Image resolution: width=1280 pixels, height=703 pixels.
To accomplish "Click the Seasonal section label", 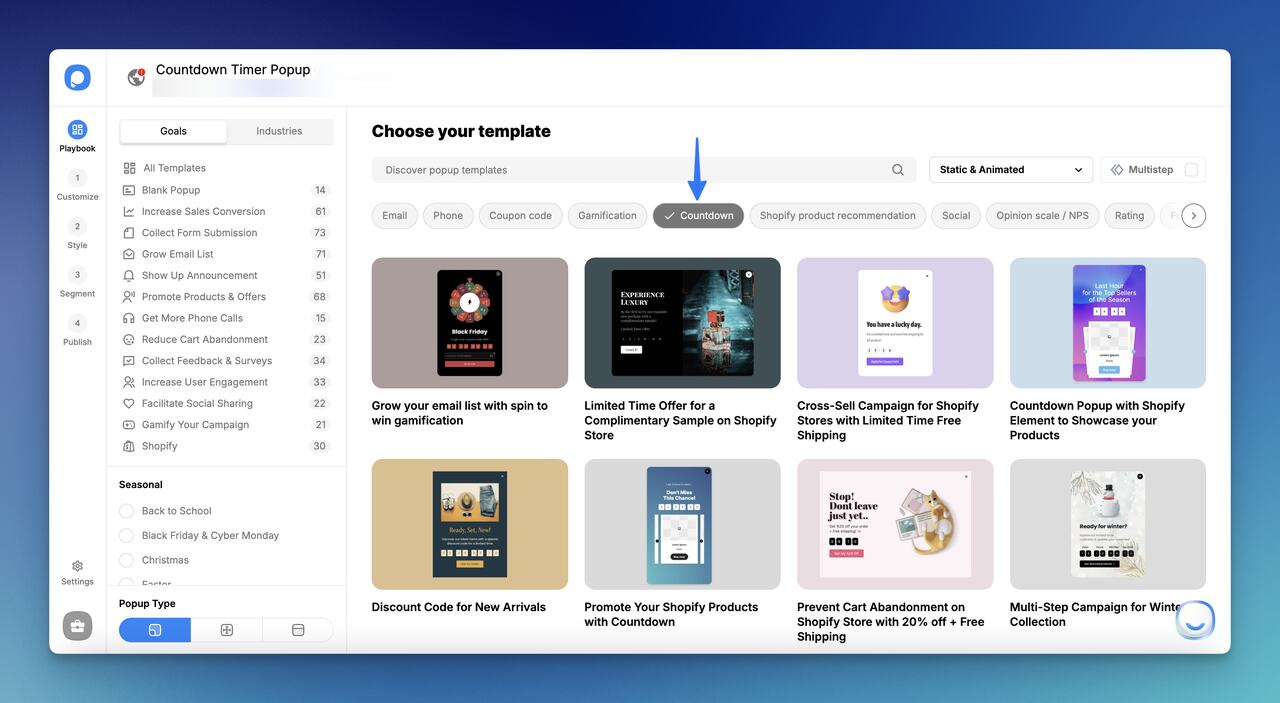I will click(x=141, y=484).
